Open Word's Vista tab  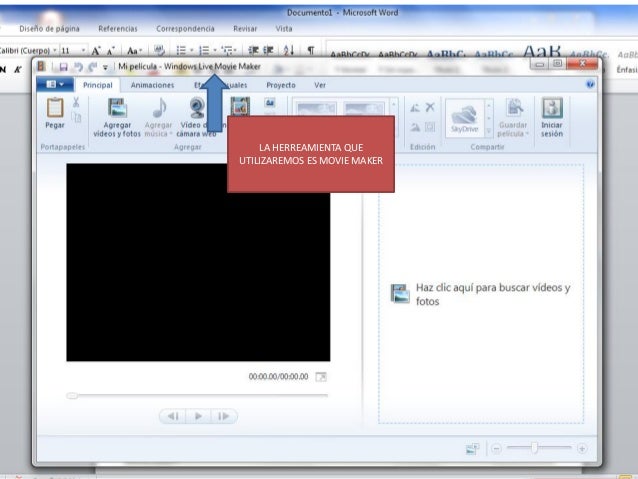click(x=284, y=28)
